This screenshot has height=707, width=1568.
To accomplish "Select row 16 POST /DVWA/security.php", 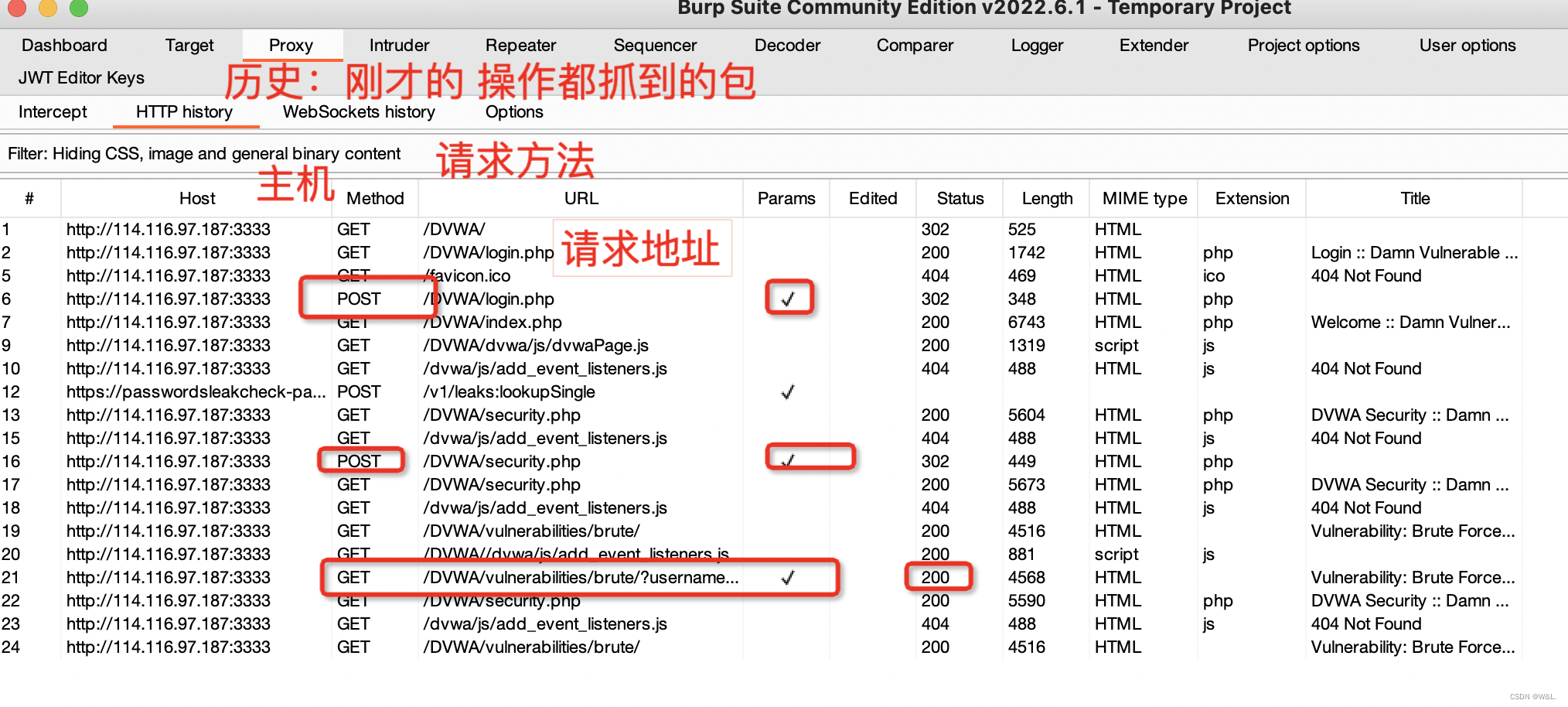I will [x=761, y=462].
